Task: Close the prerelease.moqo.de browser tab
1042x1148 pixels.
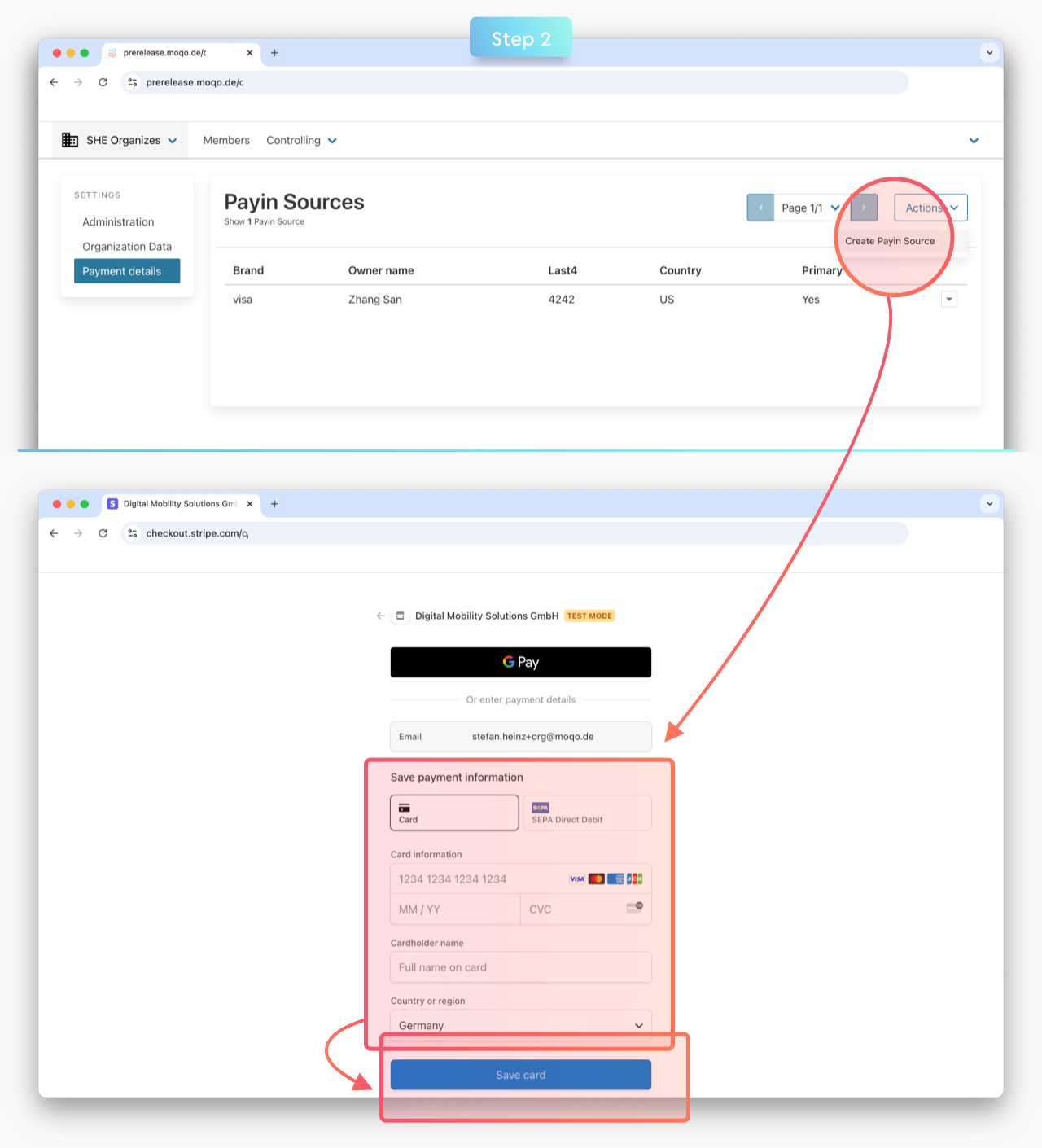Action: coord(250,53)
